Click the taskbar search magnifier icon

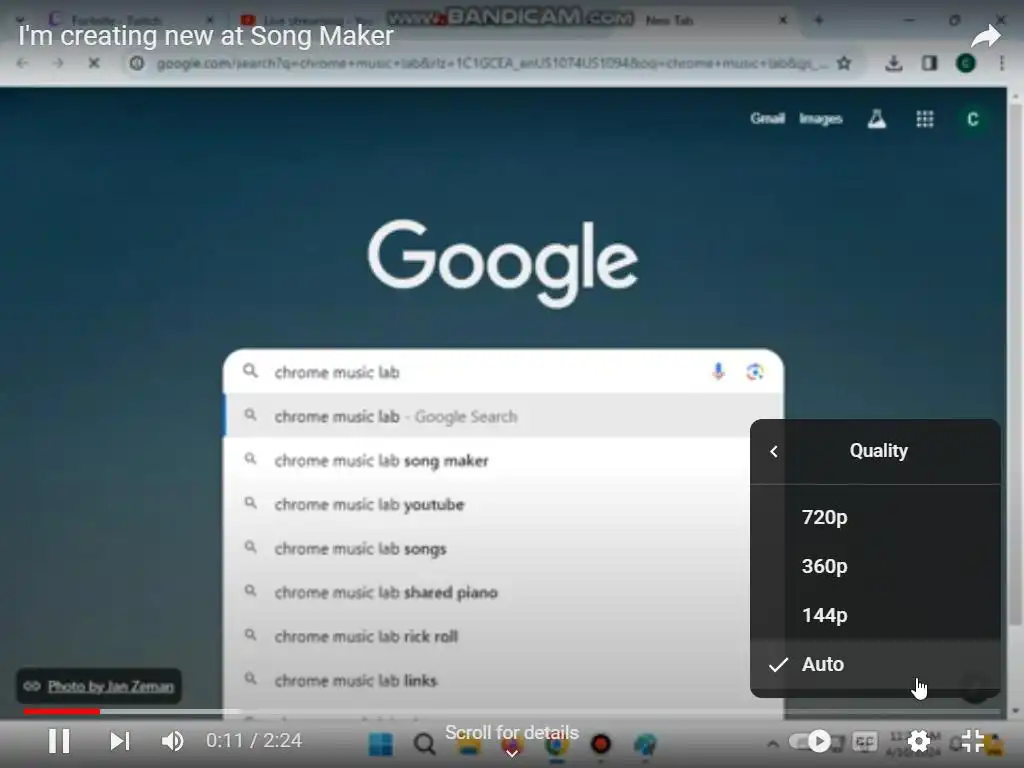point(424,744)
